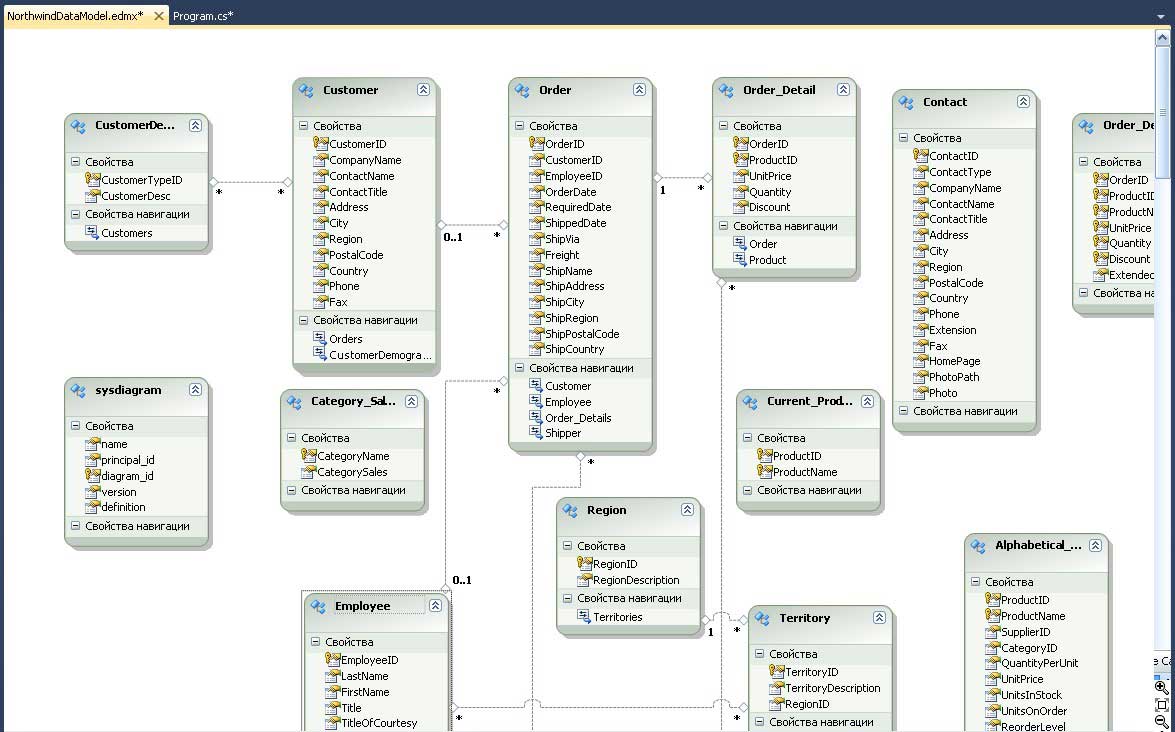Screen dimensions: 1175x732
Task: Collapse the CustomerDe... entity box
Action: pyautogui.click(x=196, y=126)
